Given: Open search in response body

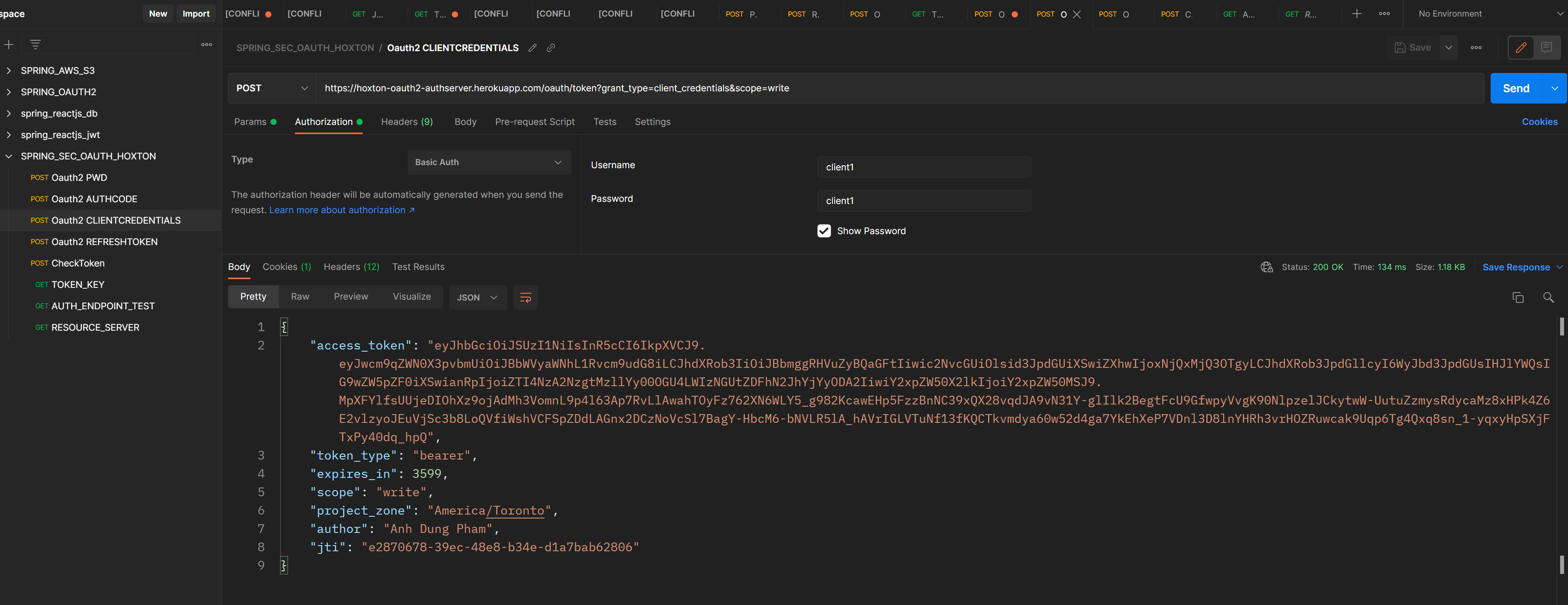Looking at the screenshot, I should tap(1548, 297).
